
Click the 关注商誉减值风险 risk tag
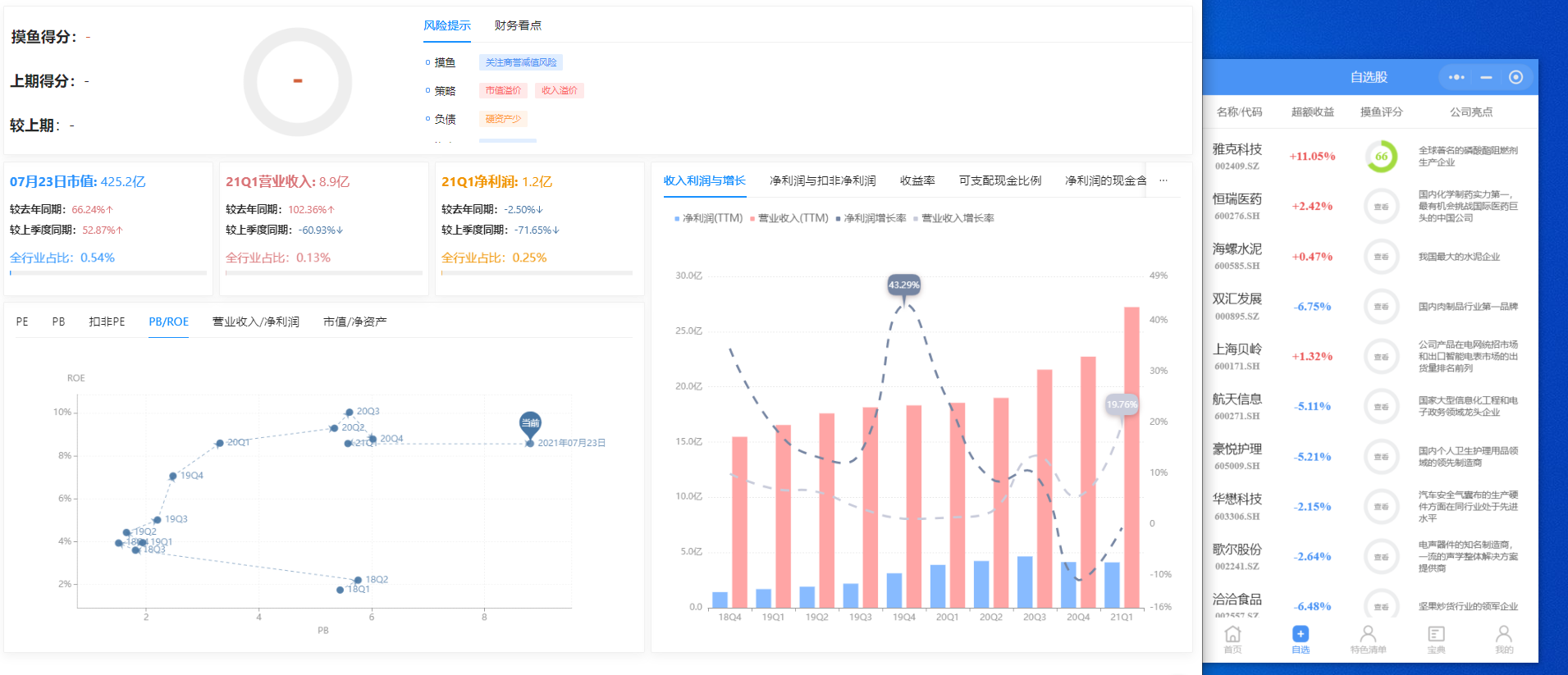pyautogui.click(x=521, y=62)
